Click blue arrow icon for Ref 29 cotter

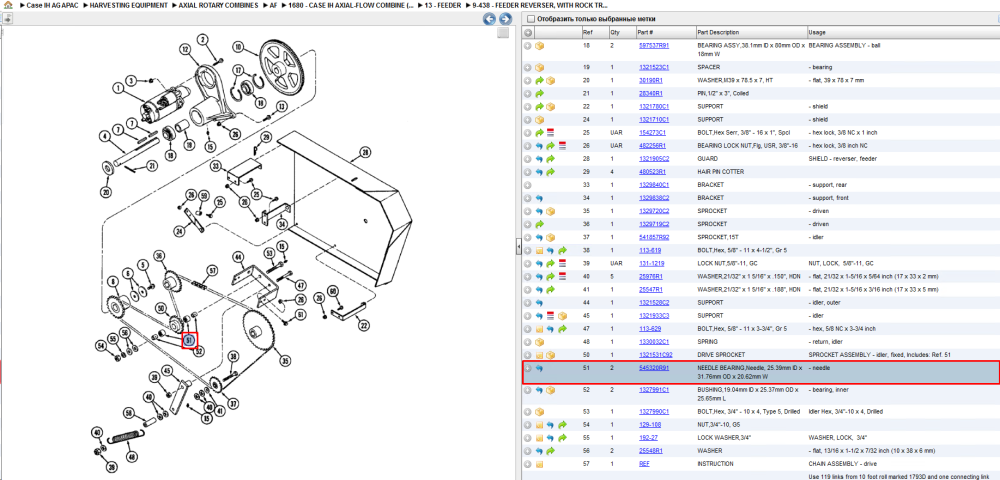(540, 172)
